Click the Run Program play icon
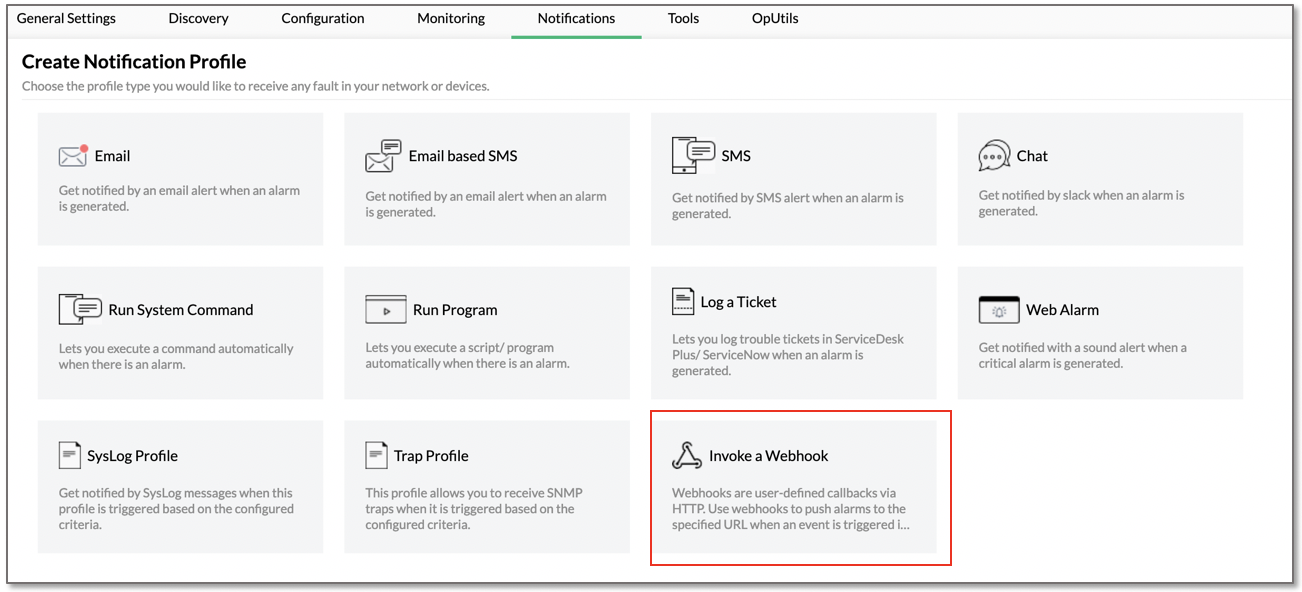 click(x=385, y=309)
